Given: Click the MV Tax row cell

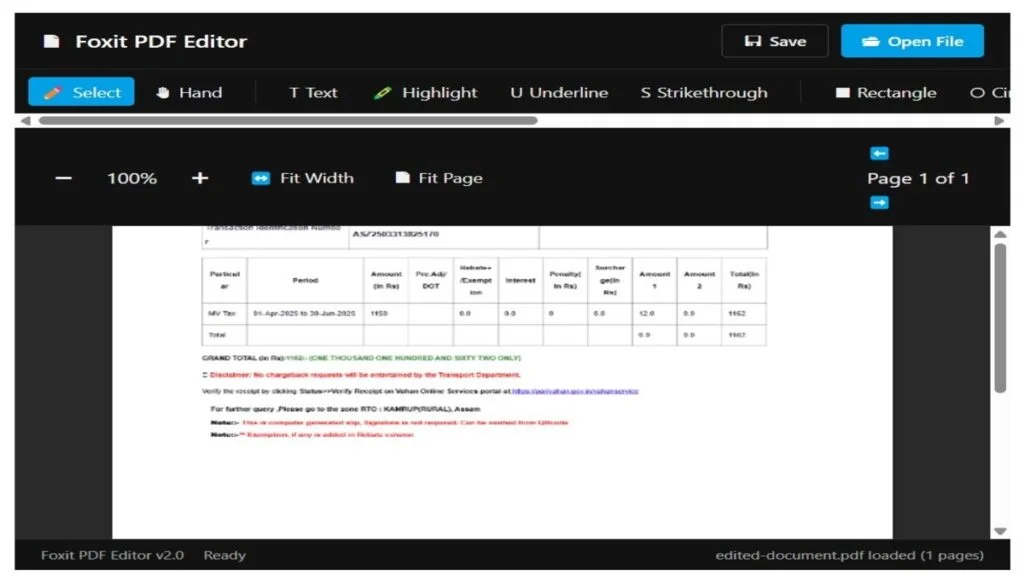Looking at the screenshot, I should 224,313.
